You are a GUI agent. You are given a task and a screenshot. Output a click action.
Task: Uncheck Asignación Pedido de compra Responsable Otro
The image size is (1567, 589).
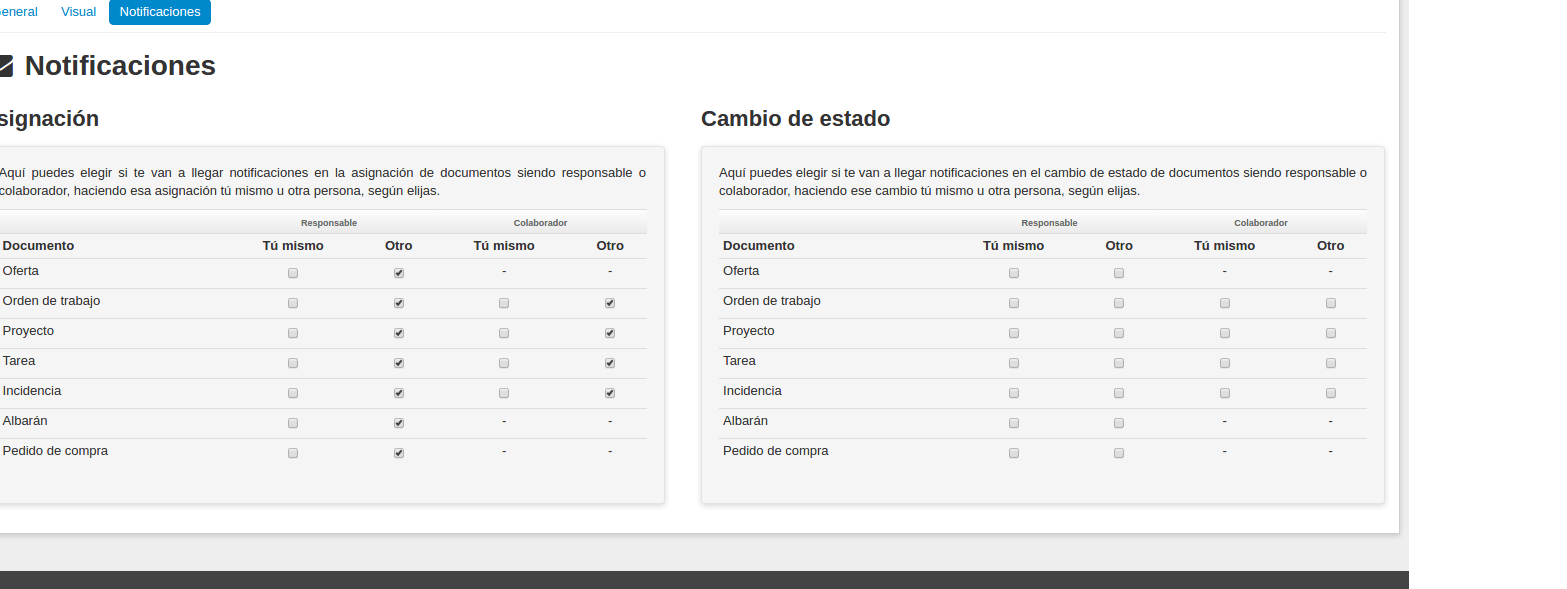pos(399,453)
